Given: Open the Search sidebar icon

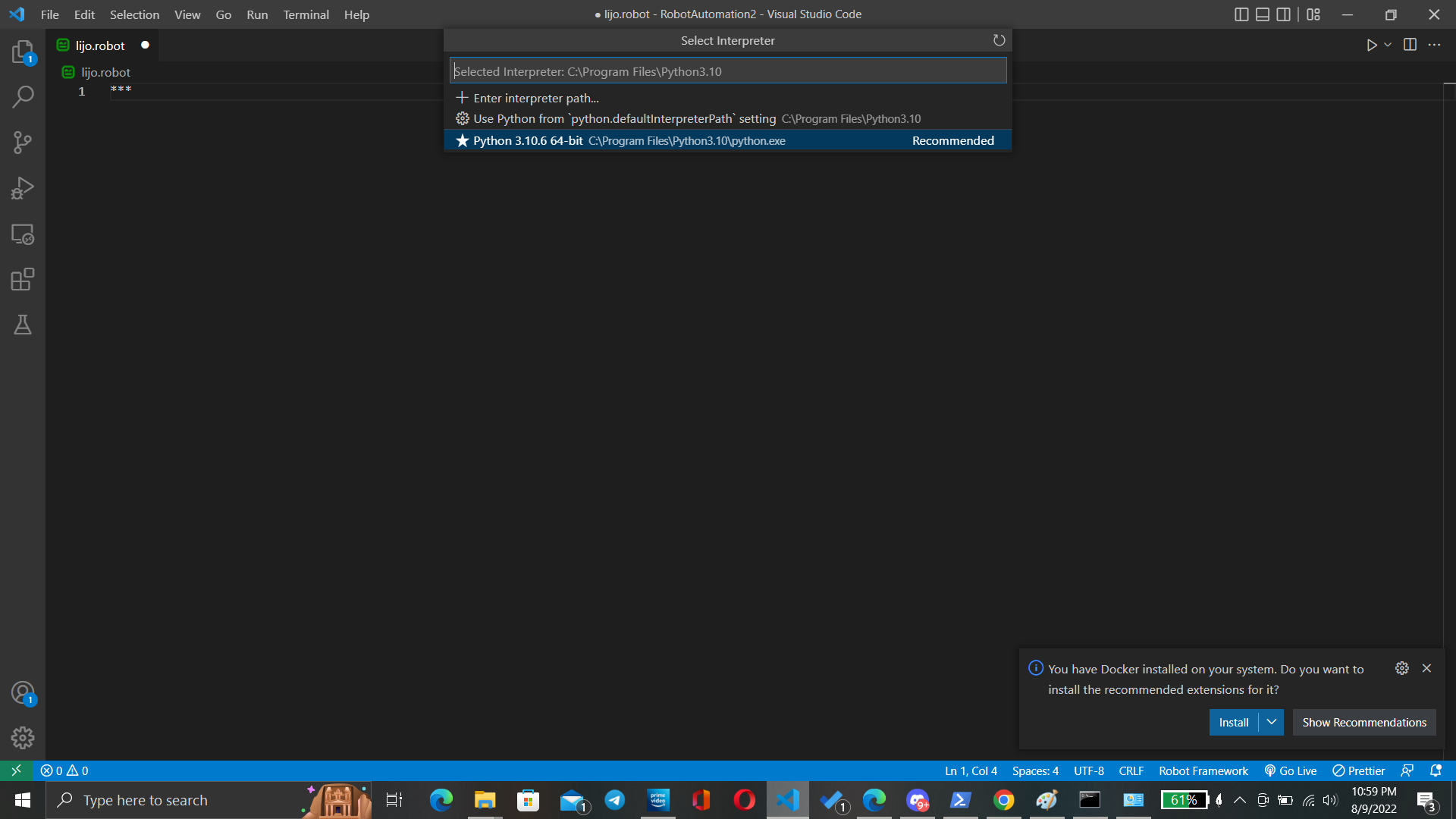Looking at the screenshot, I should click(22, 96).
